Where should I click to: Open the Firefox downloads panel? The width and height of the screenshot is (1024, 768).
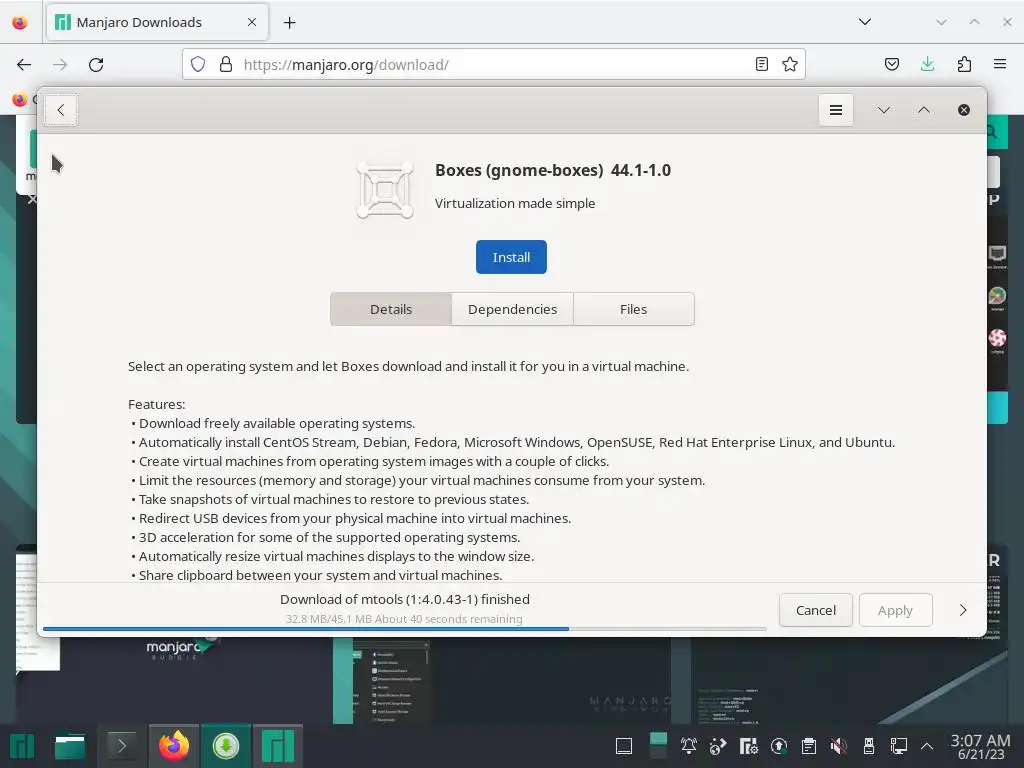pos(927,64)
